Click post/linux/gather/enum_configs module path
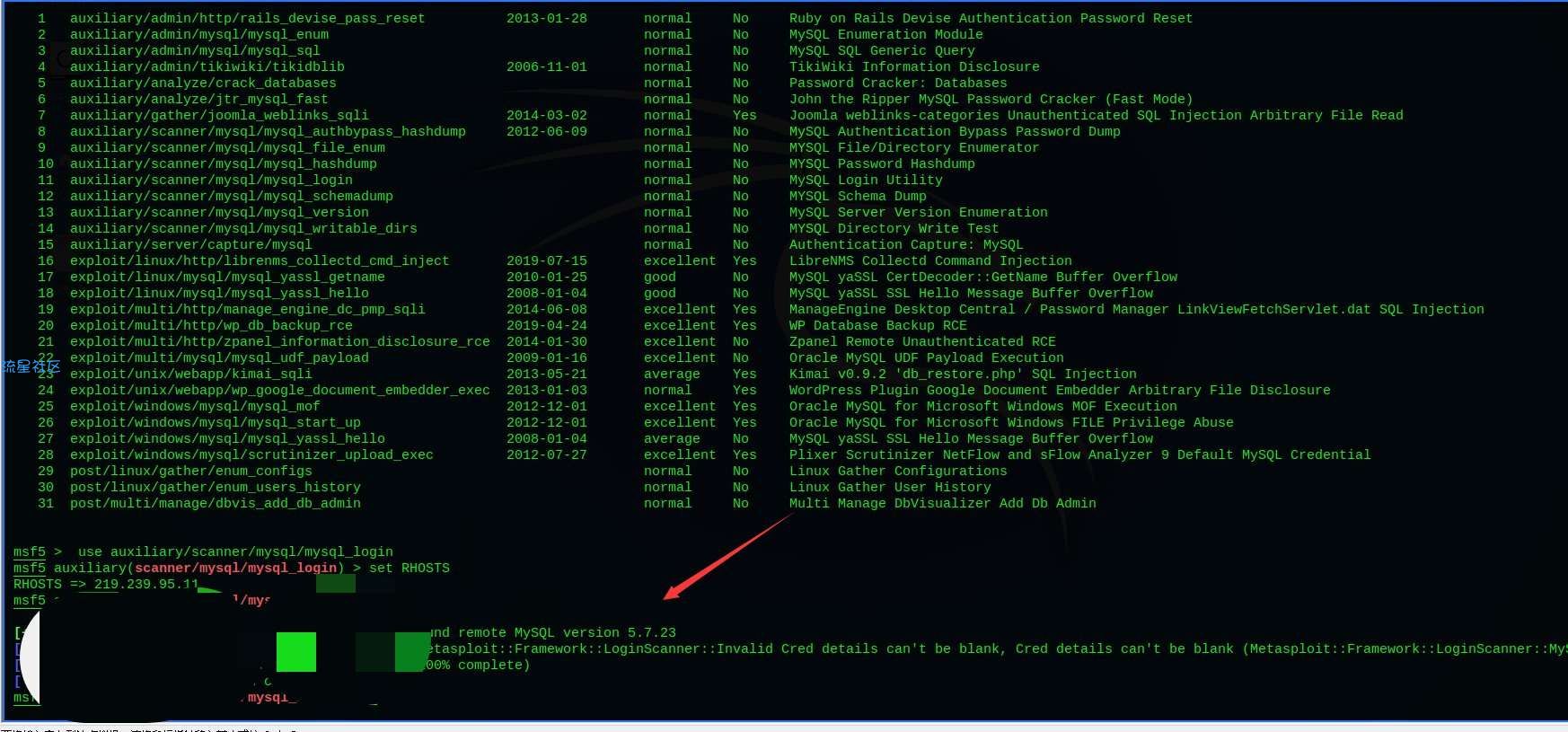The width and height of the screenshot is (1568, 732). coord(191,471)
